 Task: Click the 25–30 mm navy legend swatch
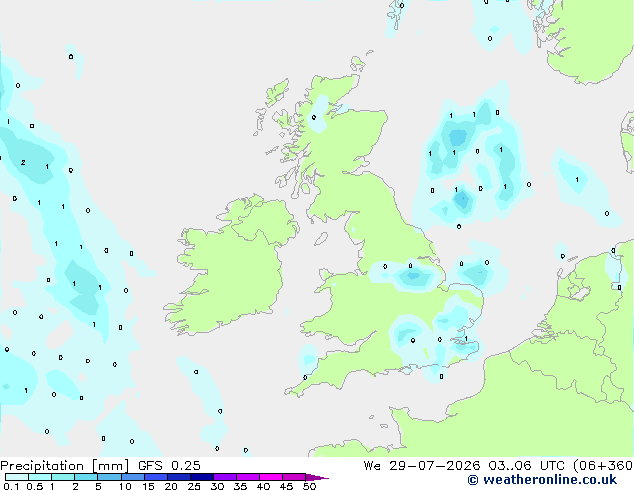coord(202,477)
